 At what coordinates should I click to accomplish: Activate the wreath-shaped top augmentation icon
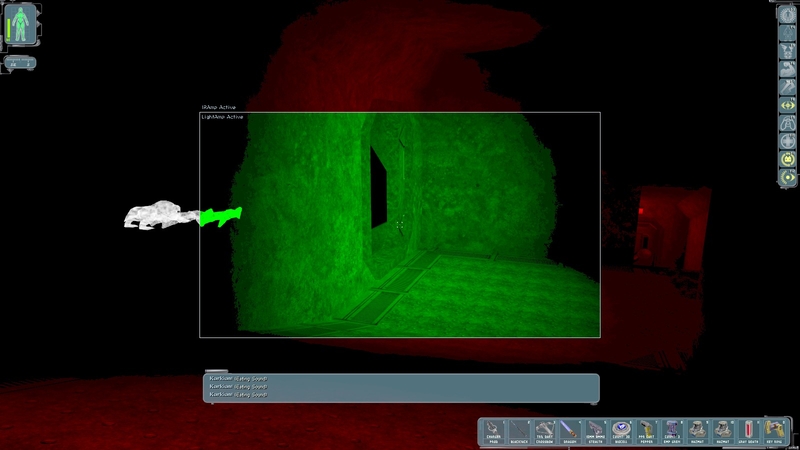click(x=787, y=14)
